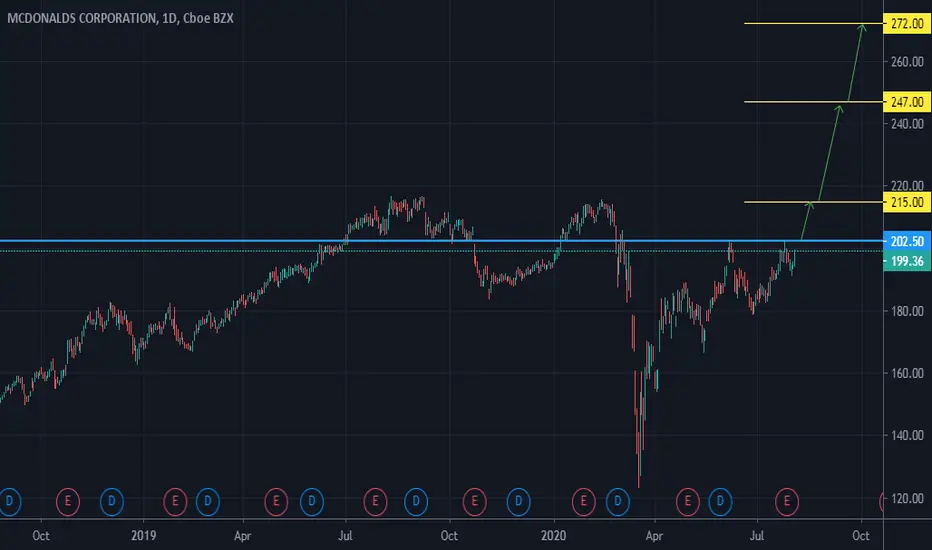Open the dividend marker for early September 2019
Viewport: 932px width, 550px height.
[x=415, y=502]
